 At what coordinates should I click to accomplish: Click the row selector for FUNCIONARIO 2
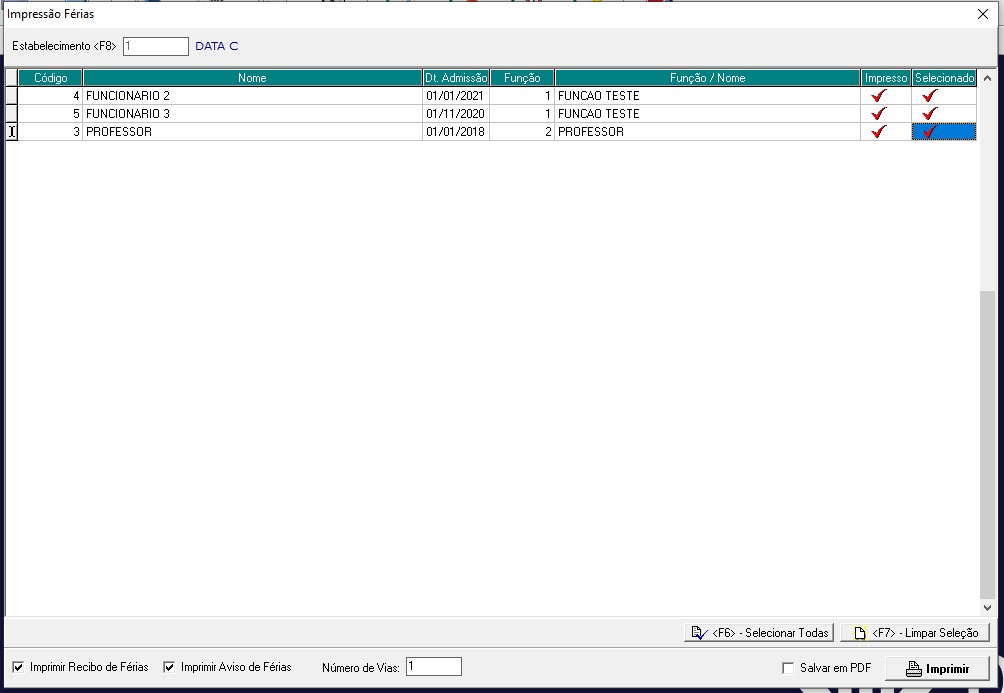point(12,95)
